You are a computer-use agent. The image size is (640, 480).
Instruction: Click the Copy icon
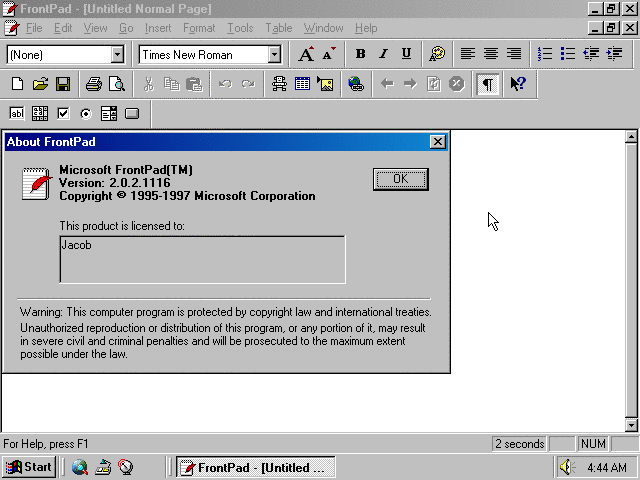[171, 84]
